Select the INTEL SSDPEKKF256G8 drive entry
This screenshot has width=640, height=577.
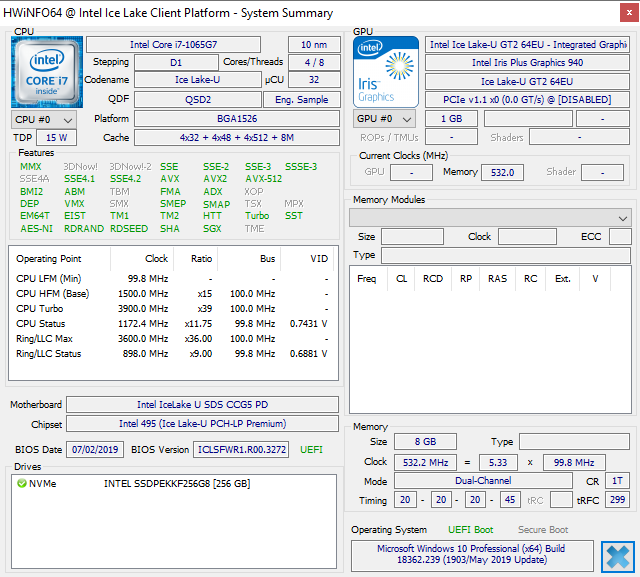point(177,484)
